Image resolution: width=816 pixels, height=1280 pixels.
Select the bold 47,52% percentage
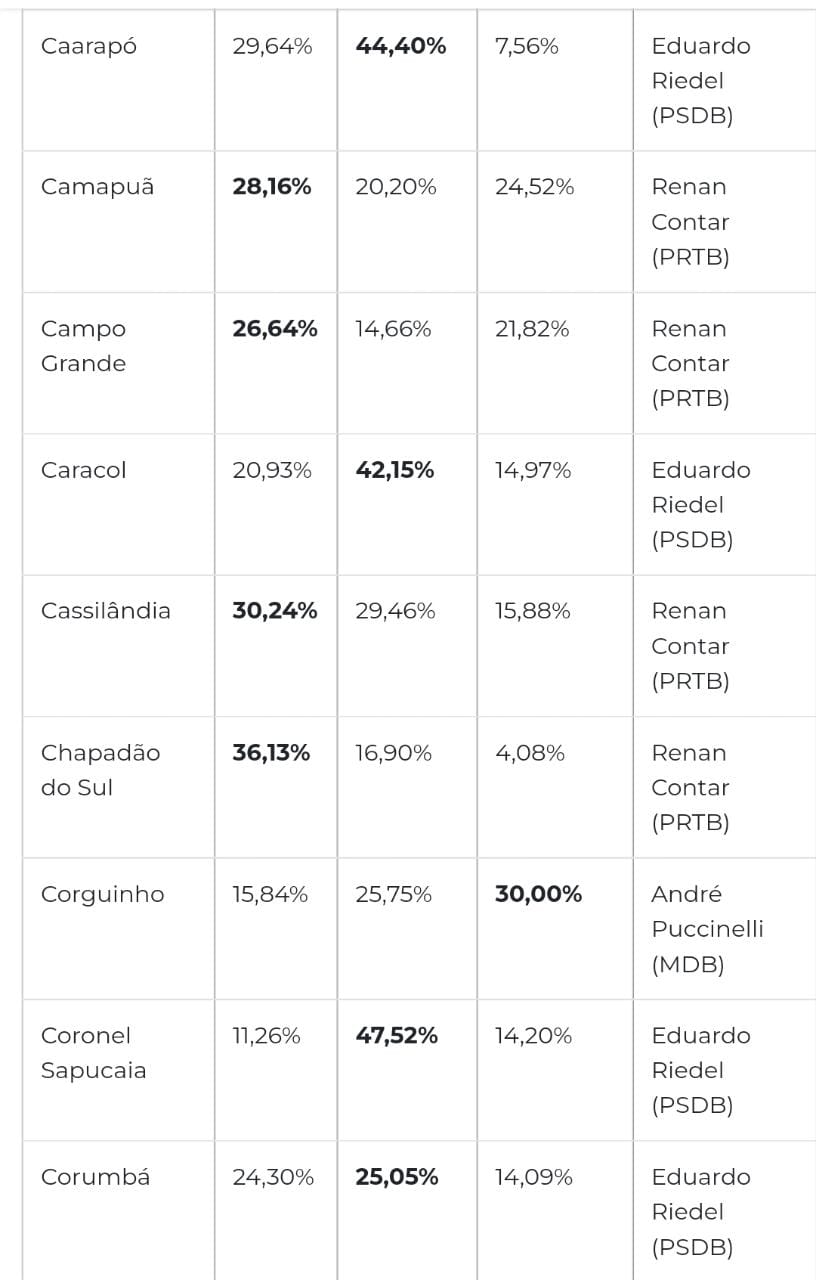pyautogui.click(x=397, y=1036)
